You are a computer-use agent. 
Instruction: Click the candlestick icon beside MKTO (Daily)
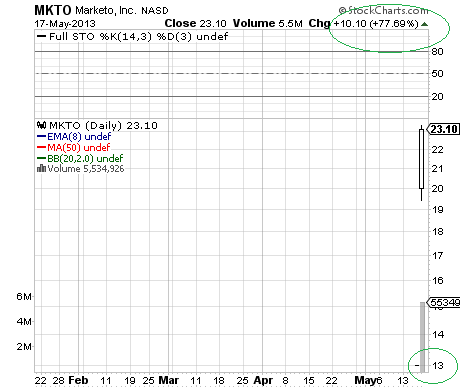tap(41, 125)
